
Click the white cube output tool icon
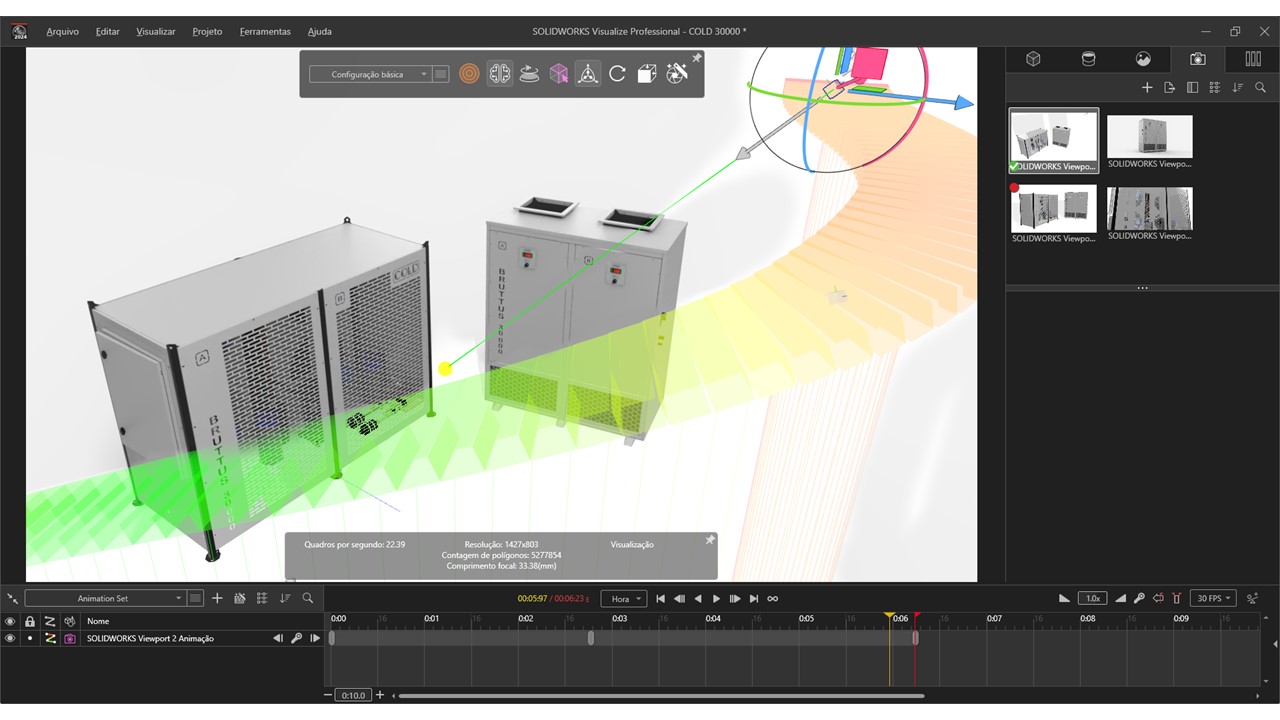[x=647, y=74]
